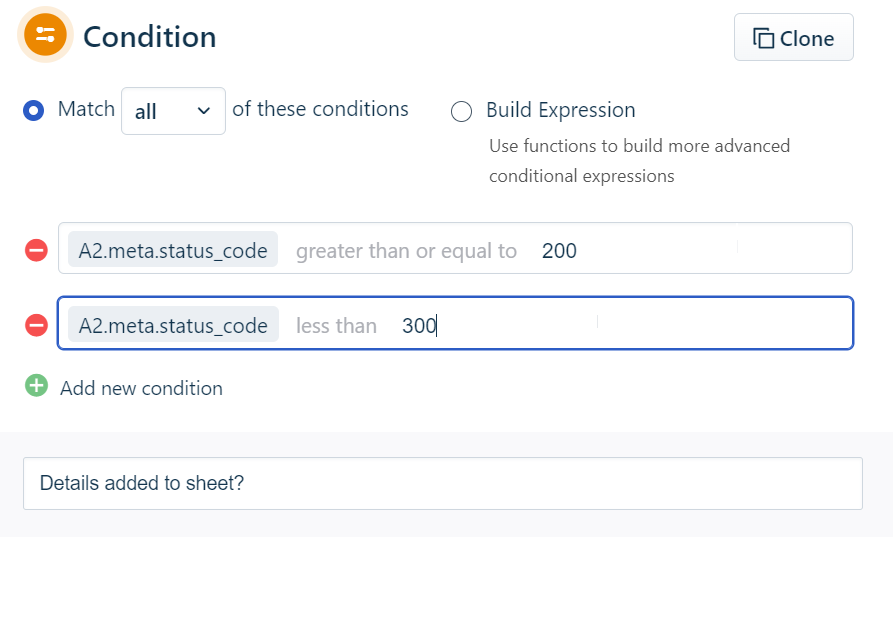
Task: Edit the "Details added to sheet?" description field
Action: 442,484
